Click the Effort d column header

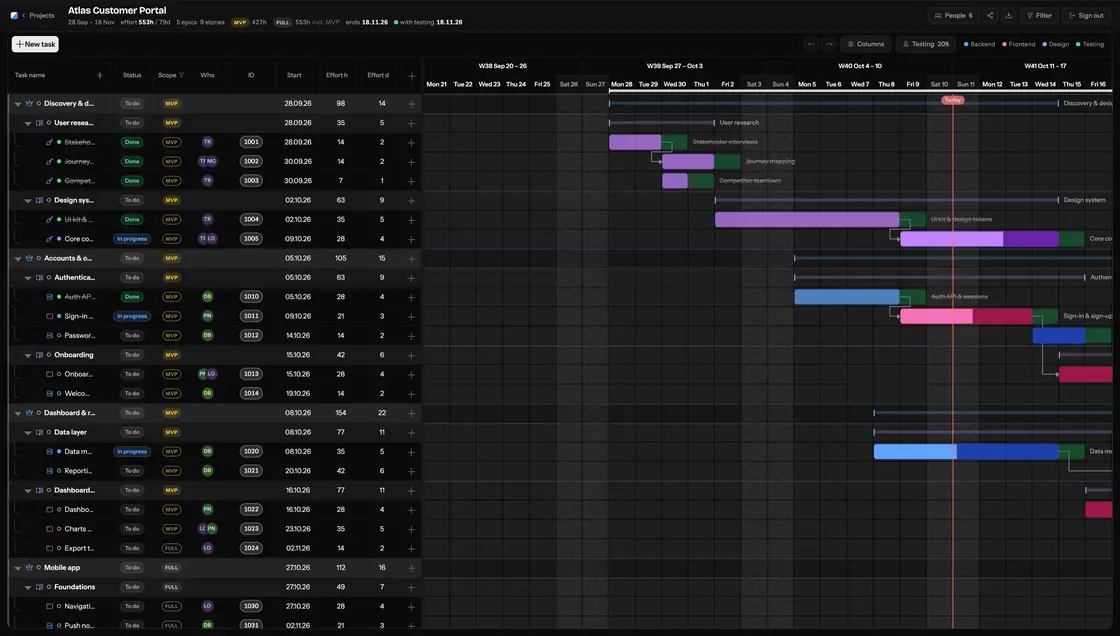[378, 75]
